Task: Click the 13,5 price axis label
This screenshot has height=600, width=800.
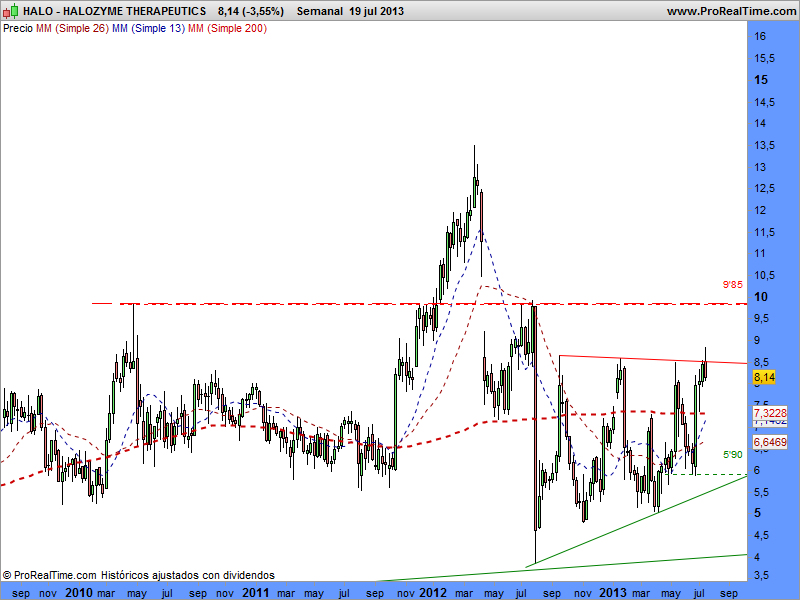Action: point(764,146)
